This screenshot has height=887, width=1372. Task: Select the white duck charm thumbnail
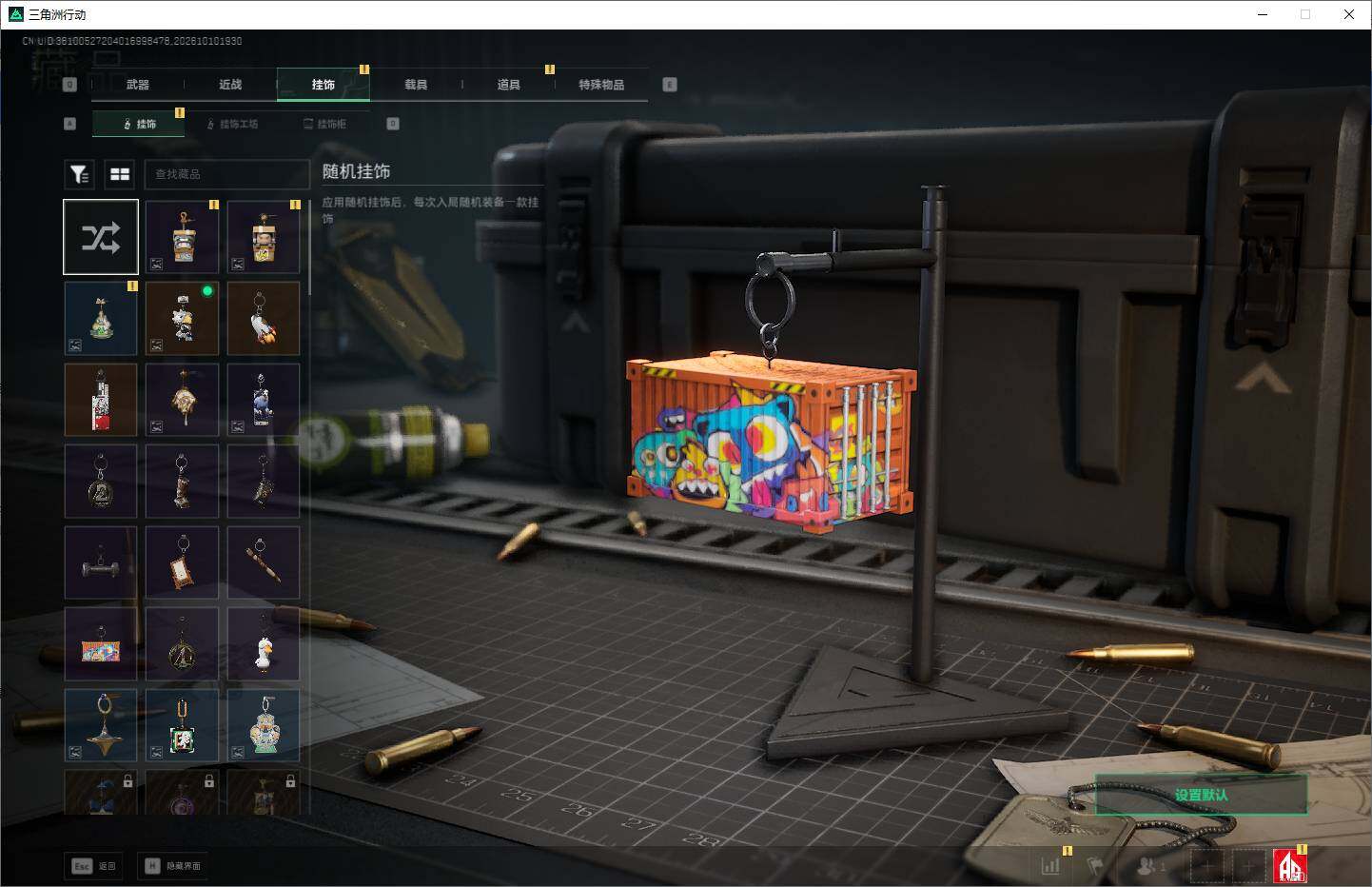point(264,645)
